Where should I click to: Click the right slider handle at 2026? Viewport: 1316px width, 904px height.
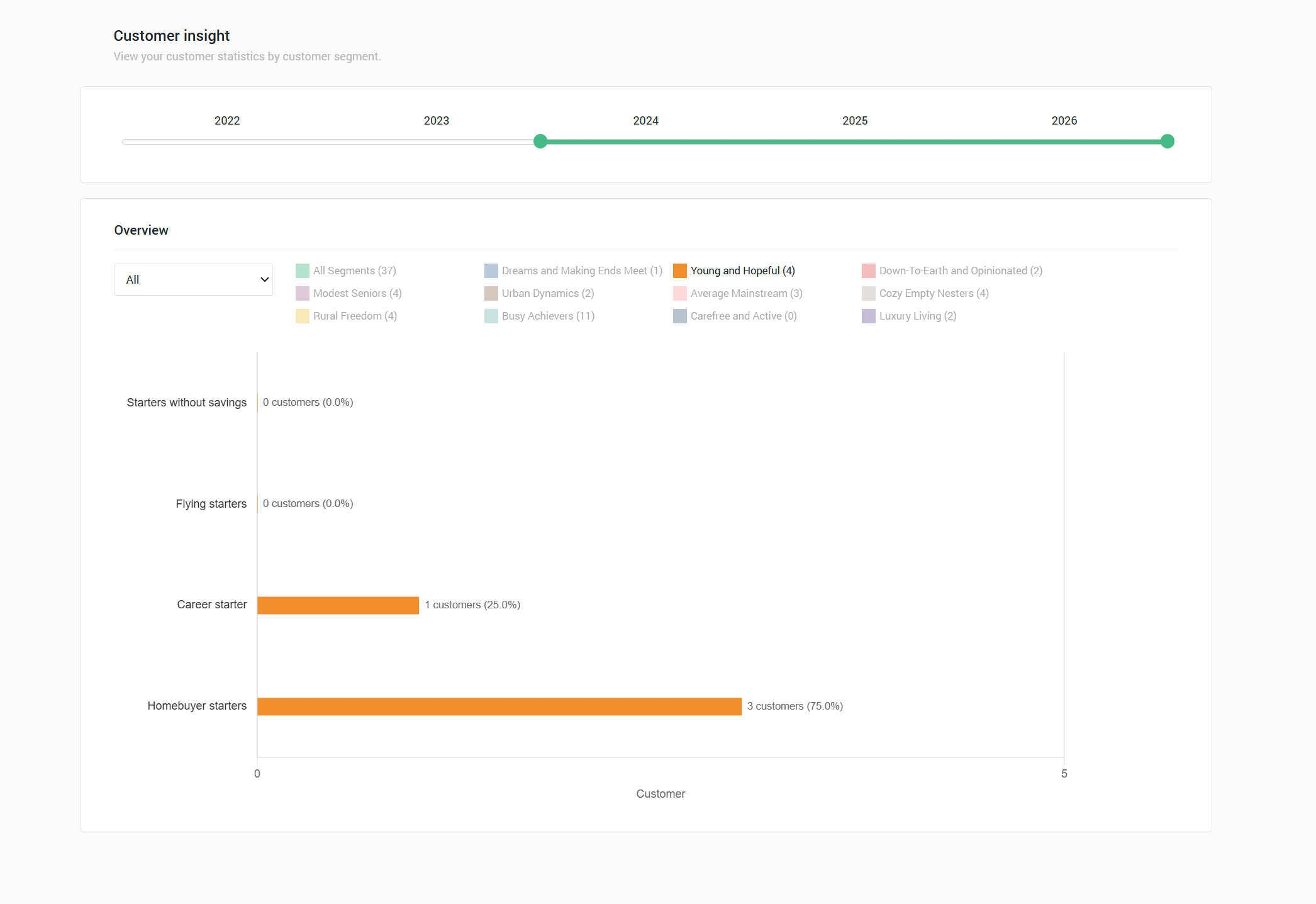[1167, 142]
